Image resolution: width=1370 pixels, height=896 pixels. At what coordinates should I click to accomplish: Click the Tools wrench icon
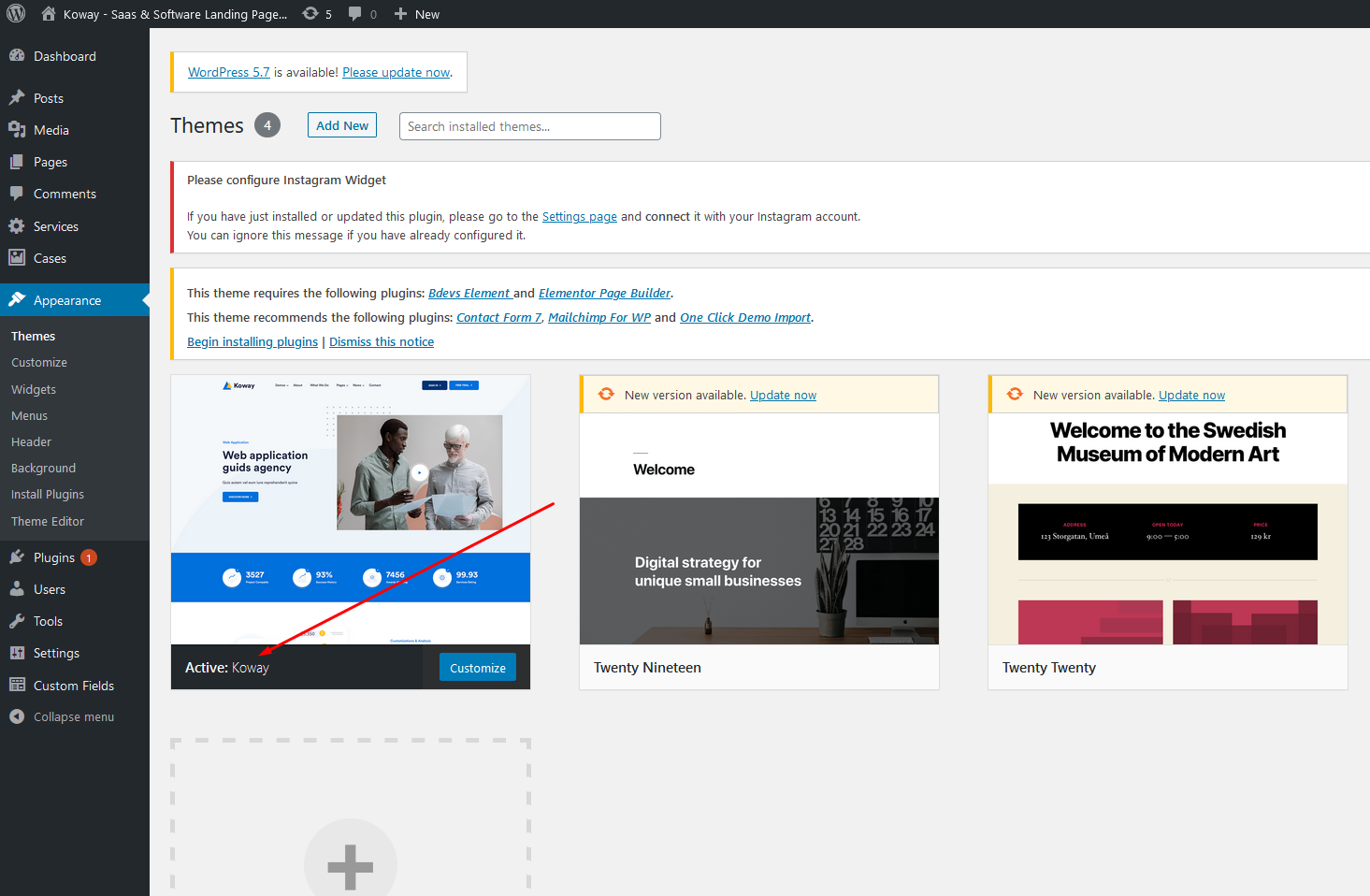(17, 621)
